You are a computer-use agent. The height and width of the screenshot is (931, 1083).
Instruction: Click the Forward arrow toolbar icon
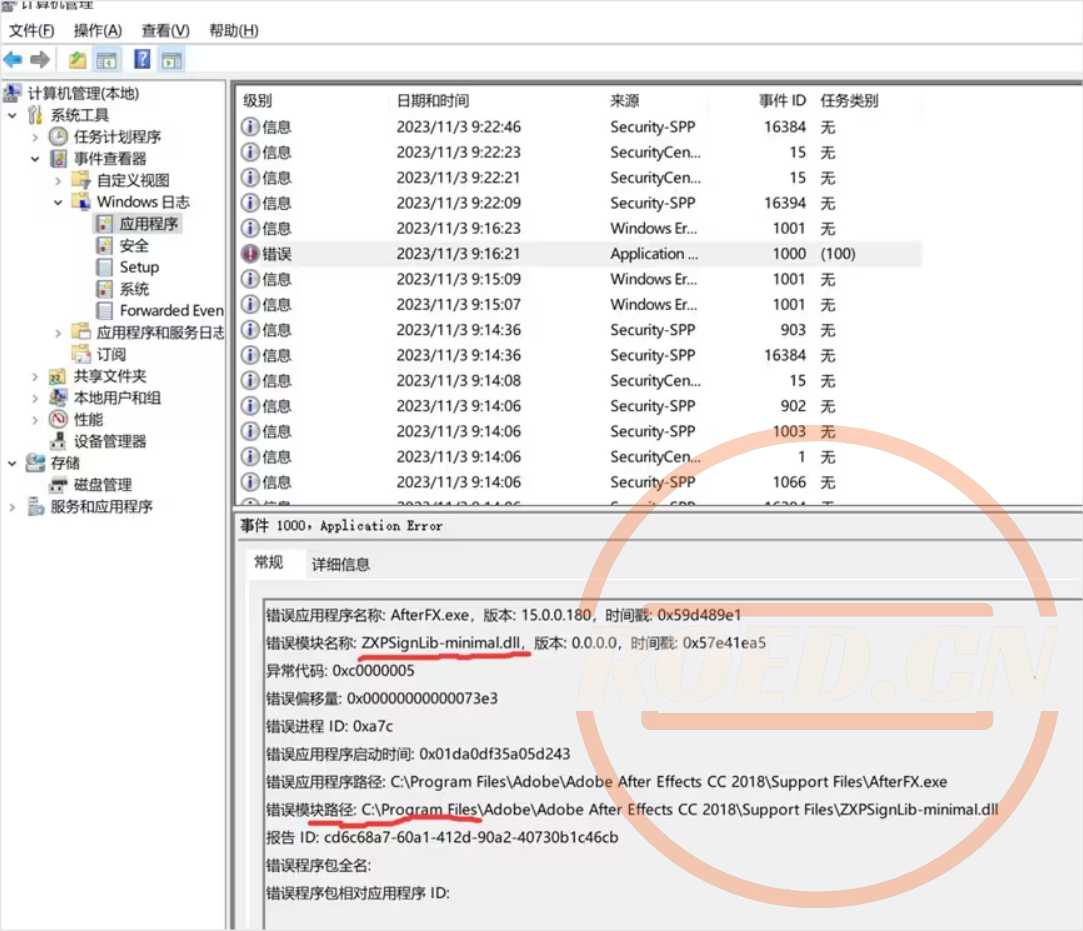[40, 60]
